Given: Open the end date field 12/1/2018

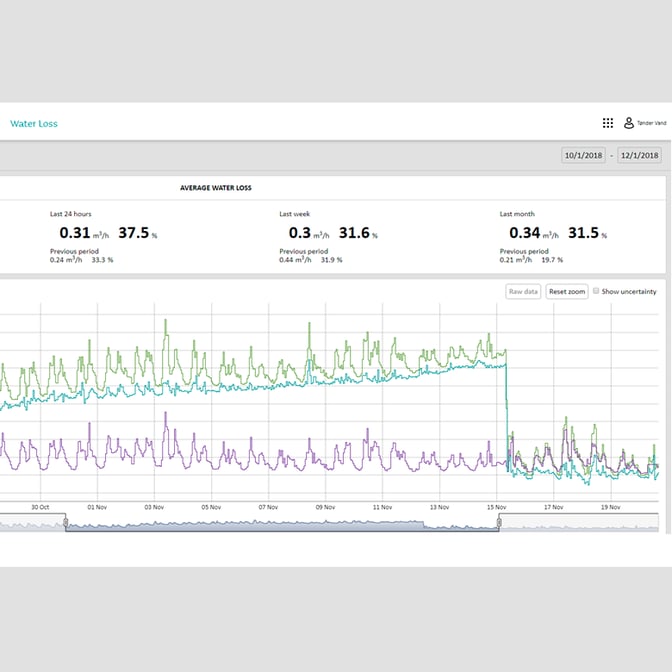Looking at the screenshot, I should tap(639, 155).
